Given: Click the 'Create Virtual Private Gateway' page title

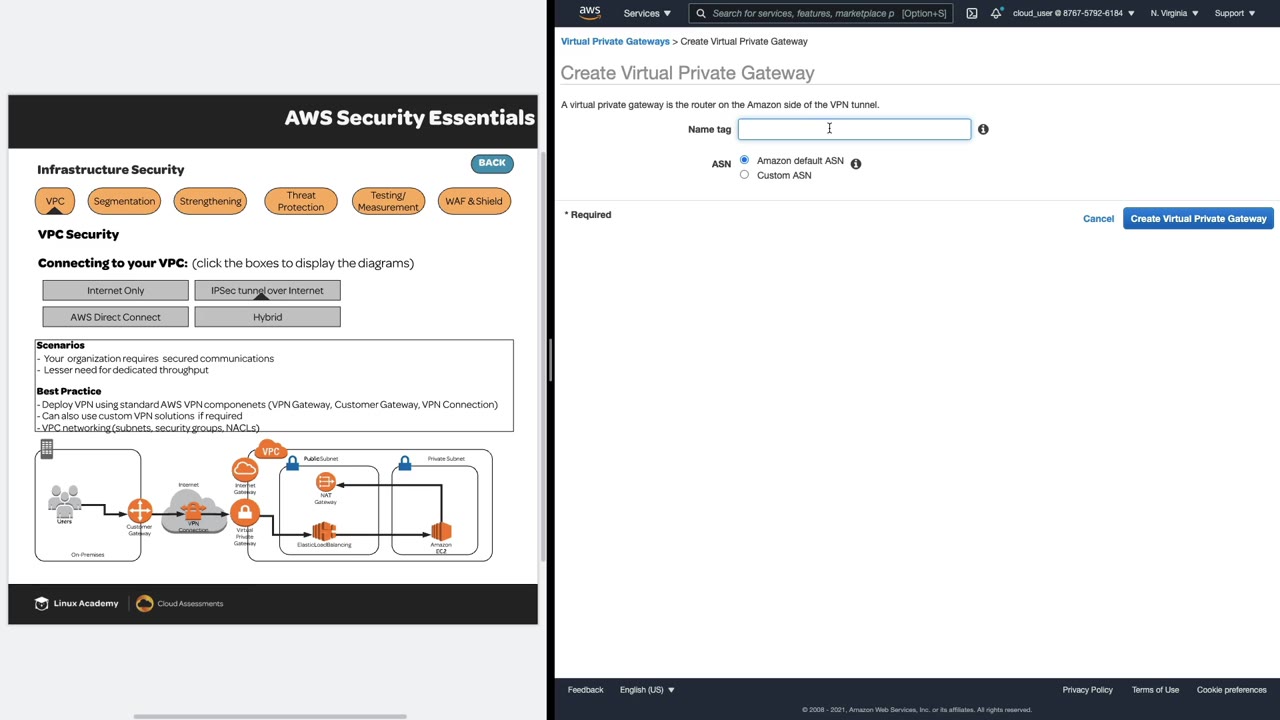Looking at the screenshot, I should (687, 73).
